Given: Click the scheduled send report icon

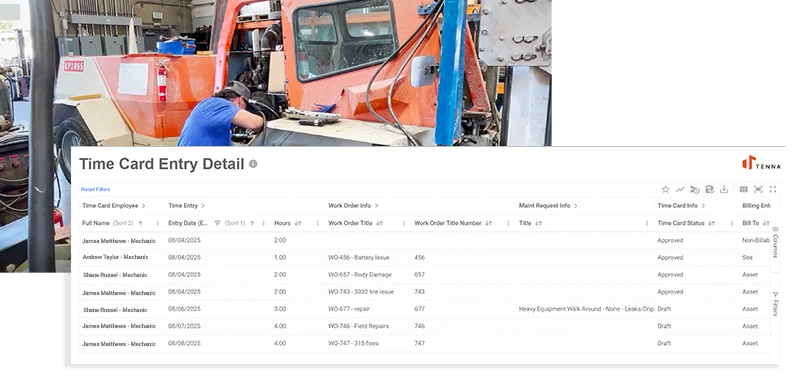Looking at the screenshot, I should (694, 189).
